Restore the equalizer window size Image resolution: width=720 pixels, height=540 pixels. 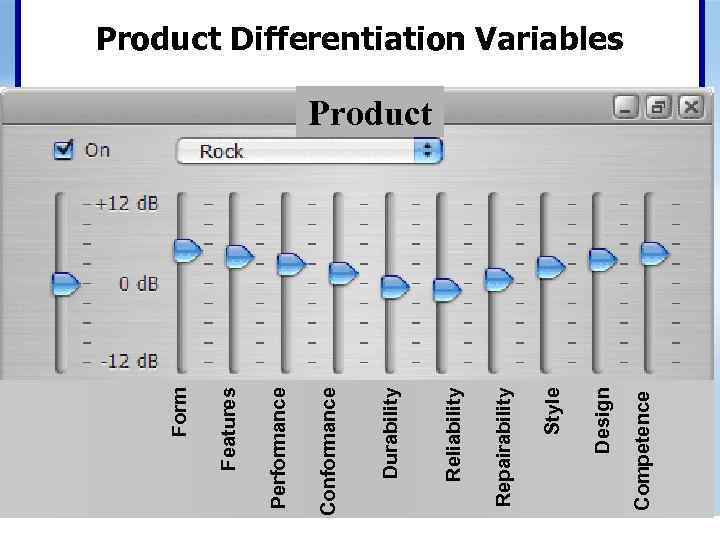(x=658, y=107)
